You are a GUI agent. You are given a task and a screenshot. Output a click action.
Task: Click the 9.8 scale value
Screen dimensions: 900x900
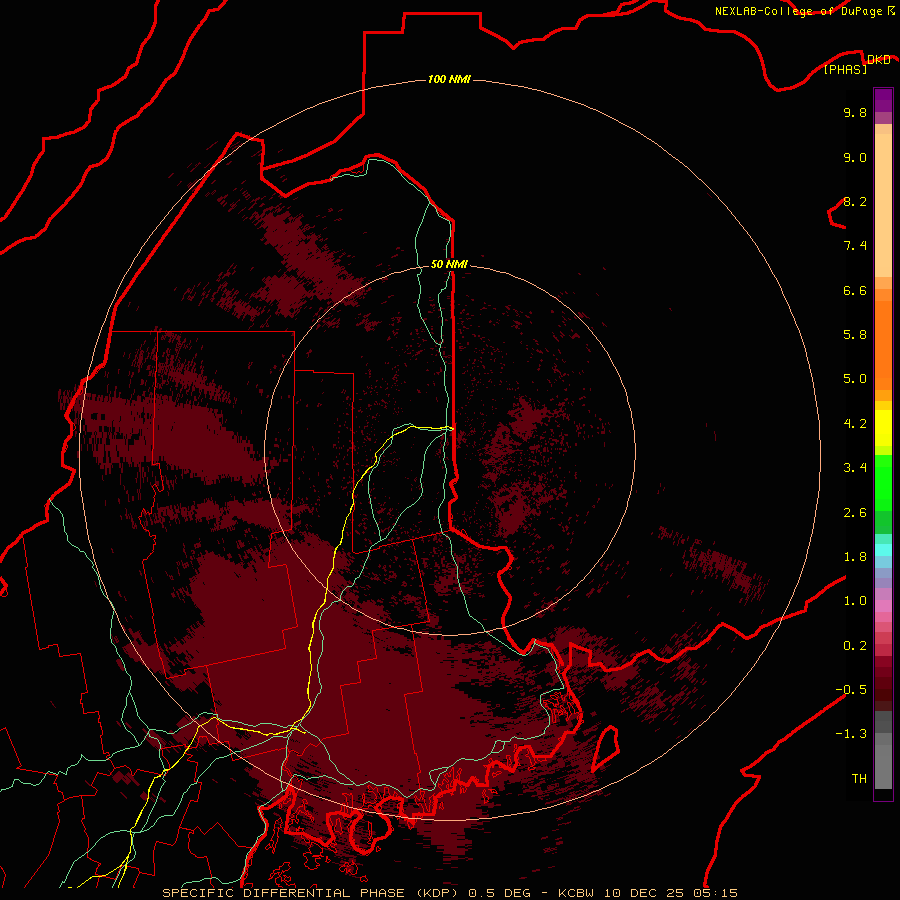click(x=855, y=112)
